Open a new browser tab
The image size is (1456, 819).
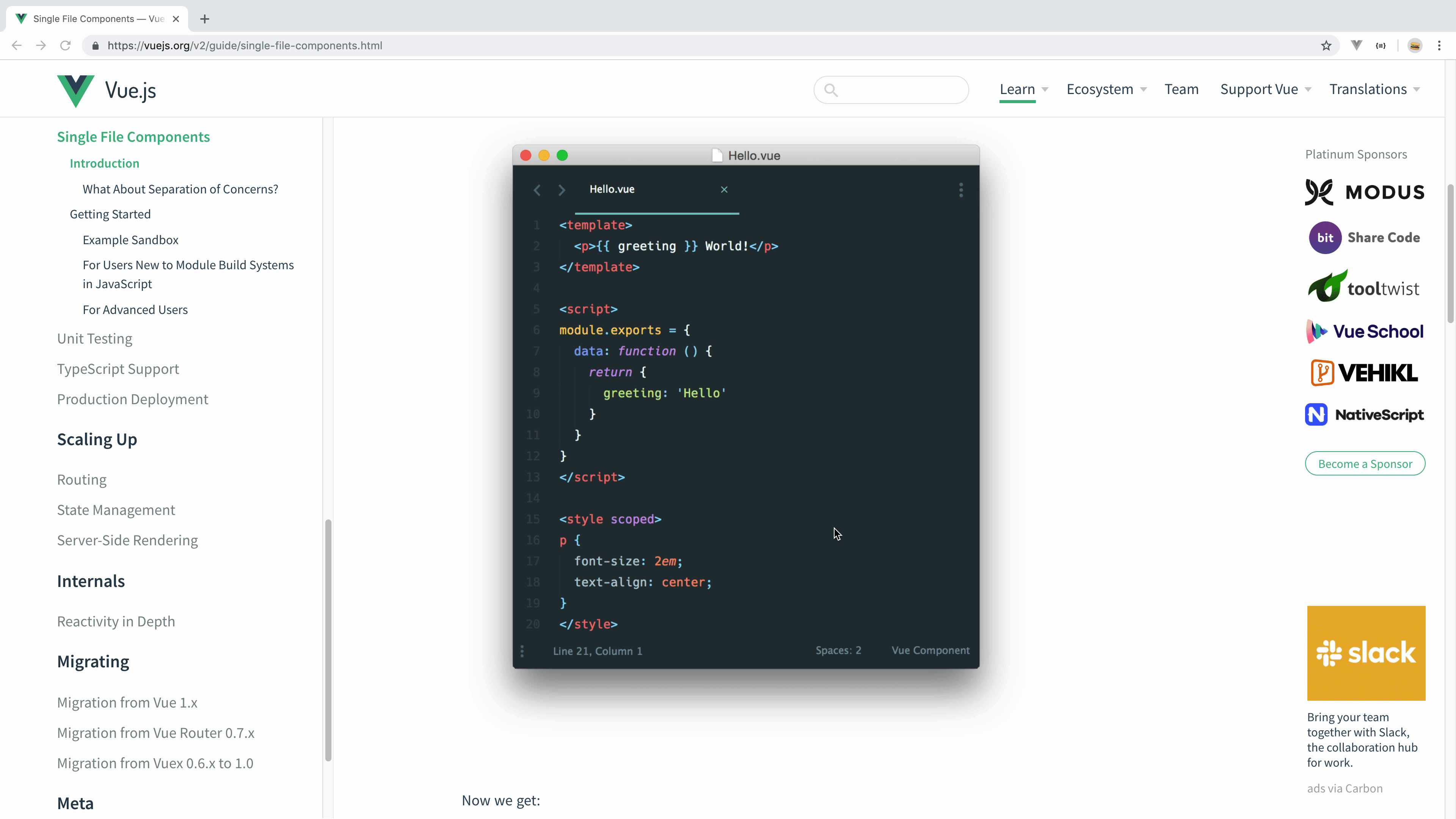pos(205,19)
